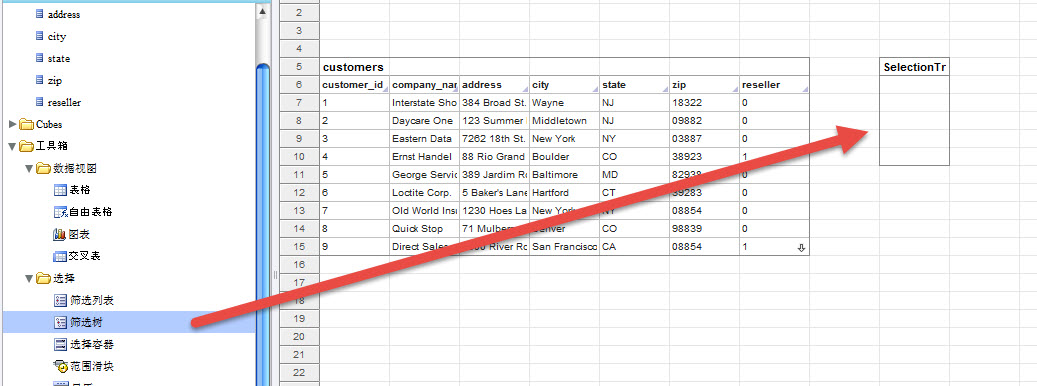Click the SelectionTree component title
Image resolution: width=1037 pixels, height=386 pixels.
coord(914,67)
